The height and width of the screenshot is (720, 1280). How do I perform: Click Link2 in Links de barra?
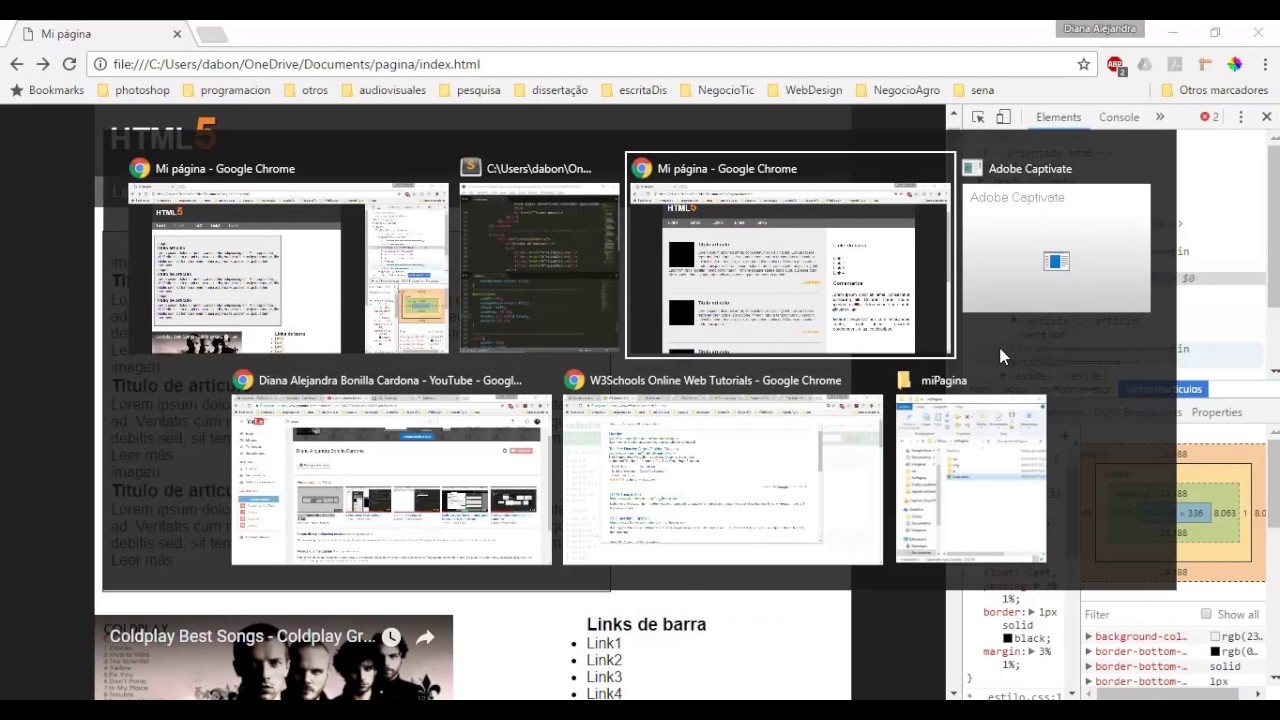[604, 660]
